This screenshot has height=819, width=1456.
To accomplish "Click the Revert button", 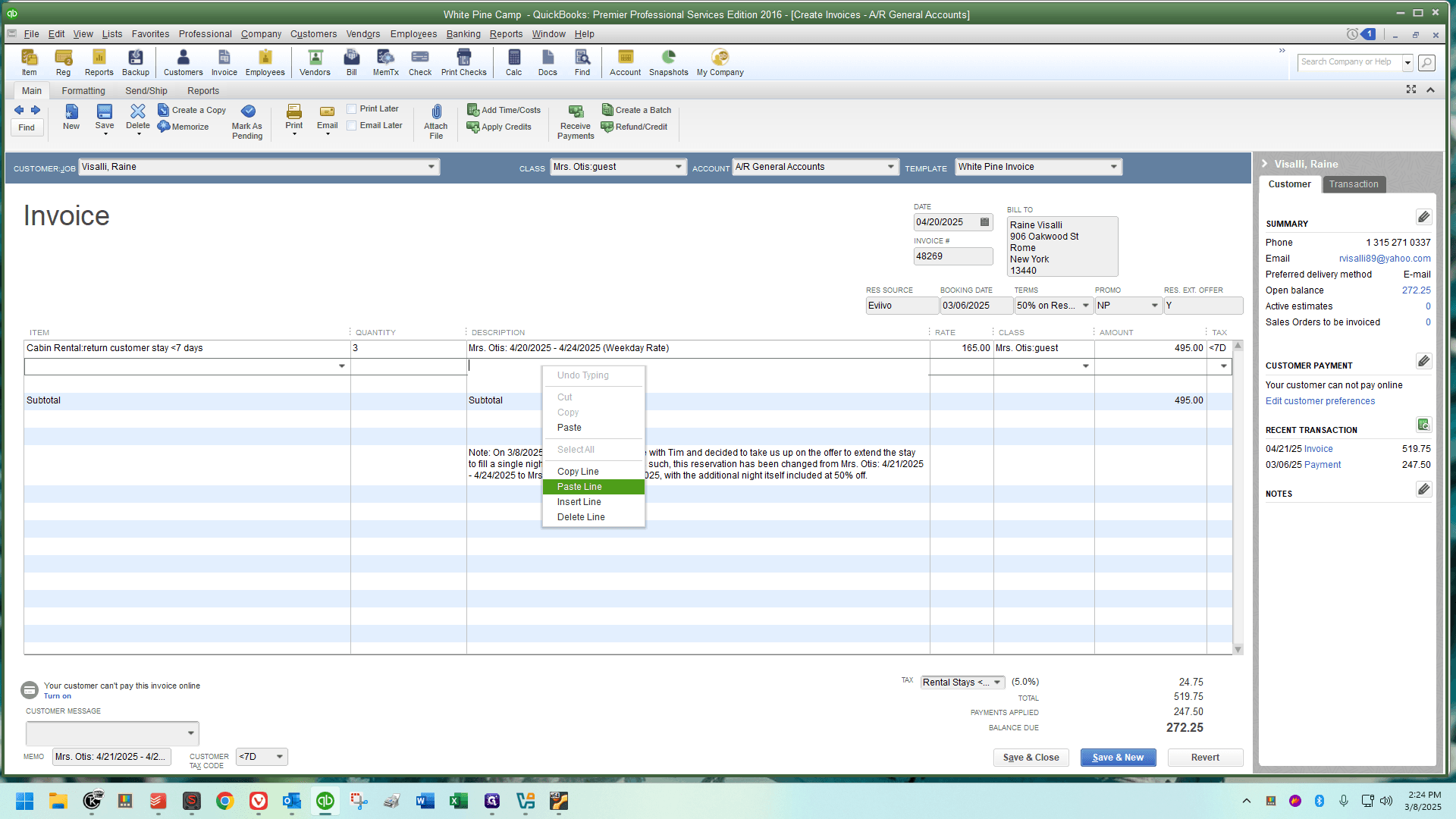I will click(1205, 758).
